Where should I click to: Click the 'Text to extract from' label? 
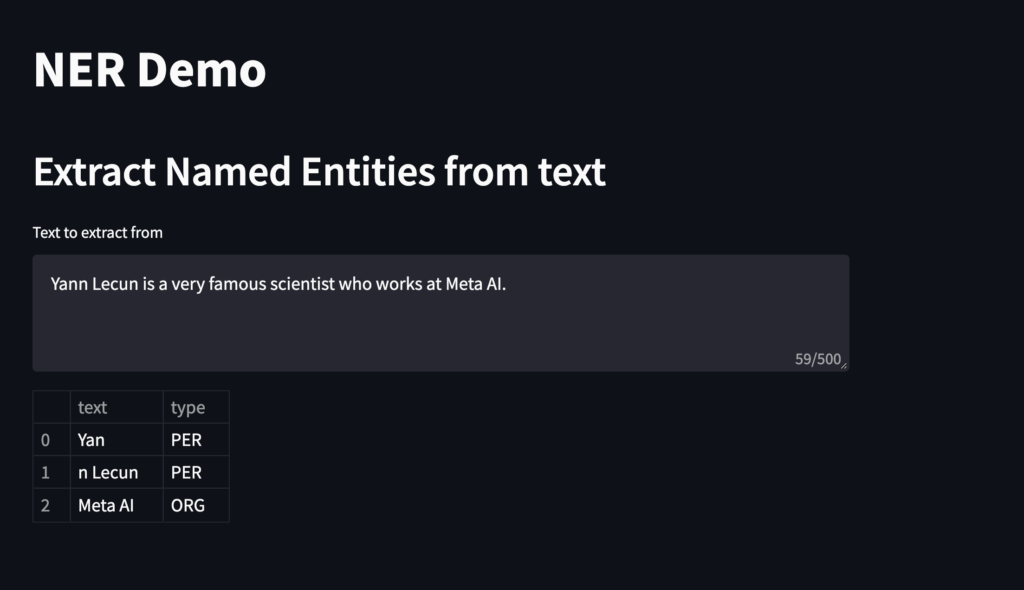[98, 233]
